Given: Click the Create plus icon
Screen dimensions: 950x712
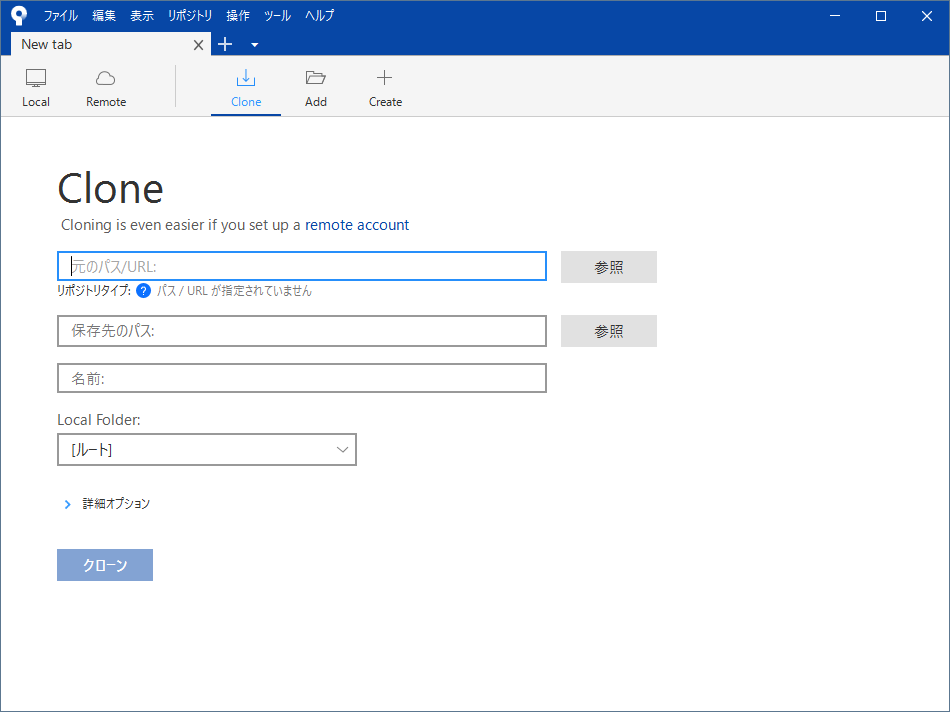Looking at the screenshot, I should click(x=385, y=79).
